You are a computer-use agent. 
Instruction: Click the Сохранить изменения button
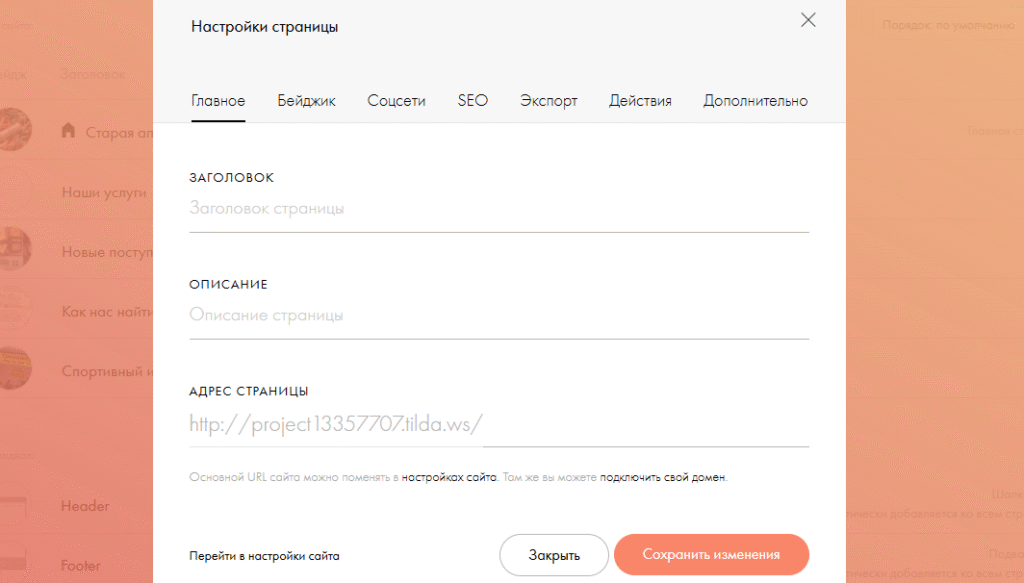point(711,554)
